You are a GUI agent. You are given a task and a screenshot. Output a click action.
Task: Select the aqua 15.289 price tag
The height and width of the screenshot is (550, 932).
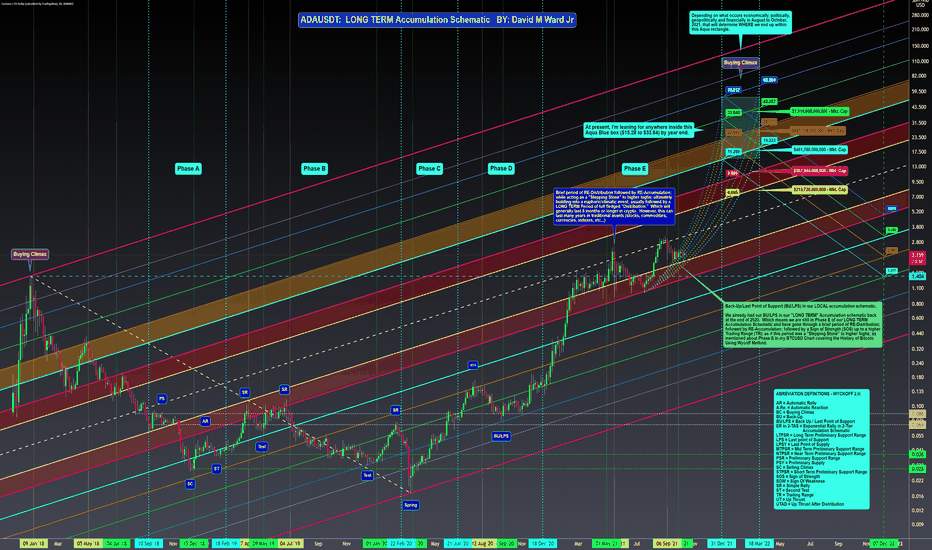(733, 152)
